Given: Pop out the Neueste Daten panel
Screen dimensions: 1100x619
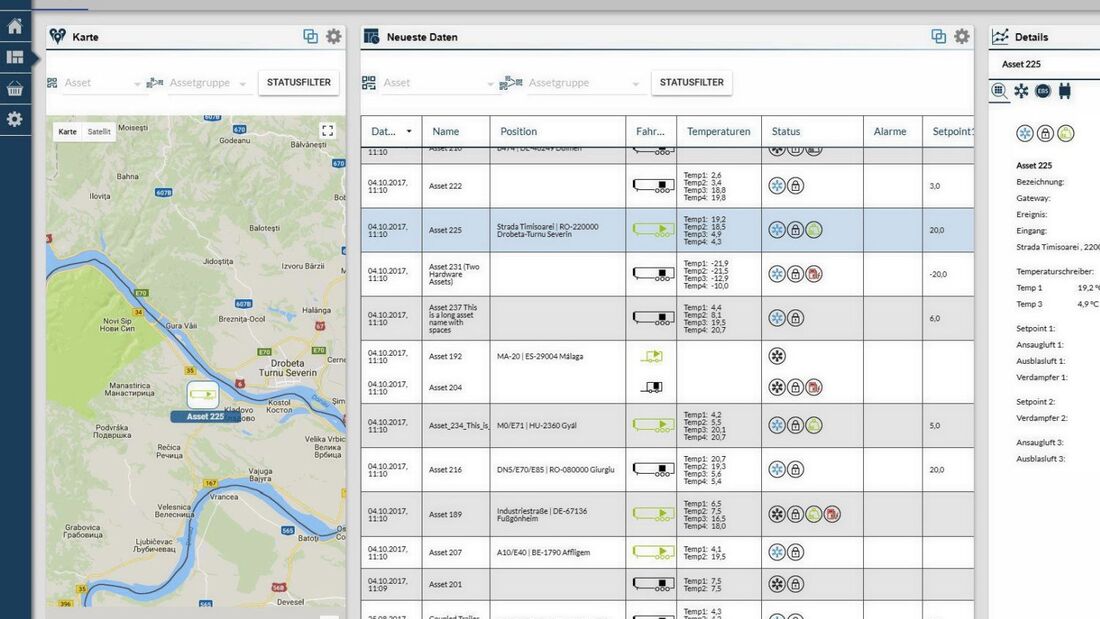Looking at the screenshot, I should (x=938, y=36).
